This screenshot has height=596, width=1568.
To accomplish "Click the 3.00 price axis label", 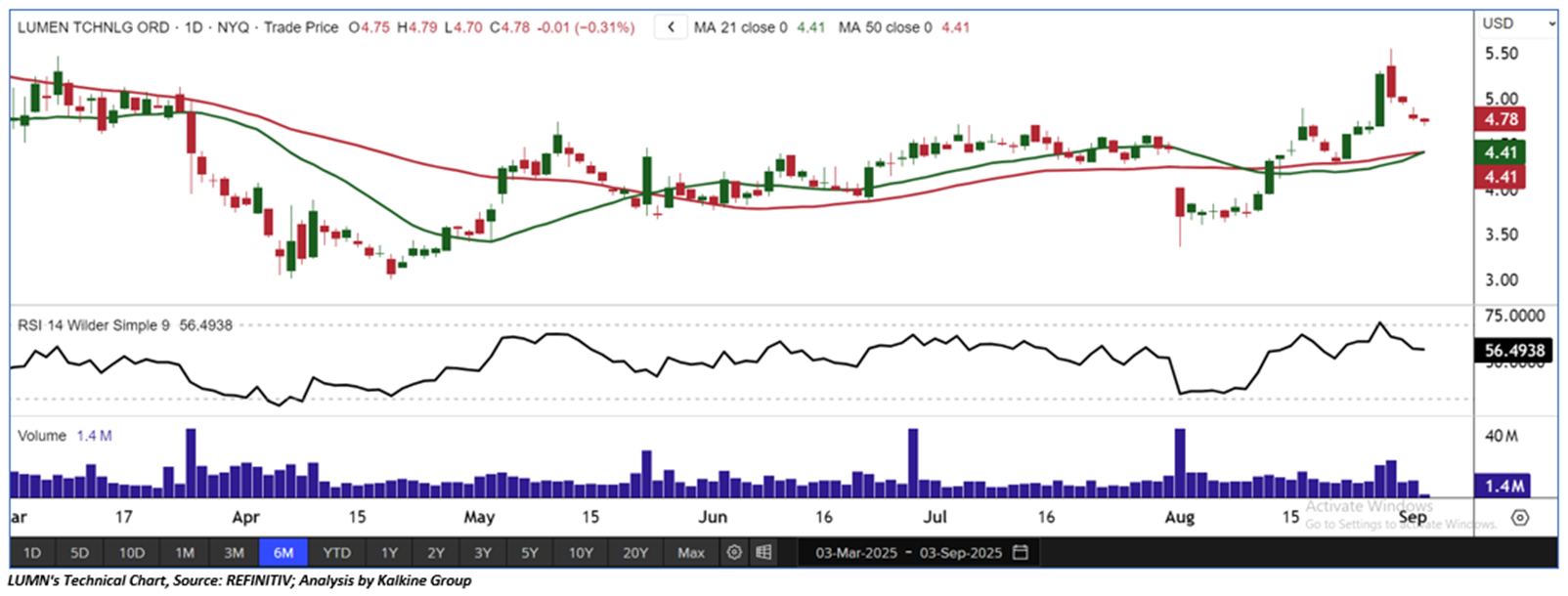I will click(1502, 280).
